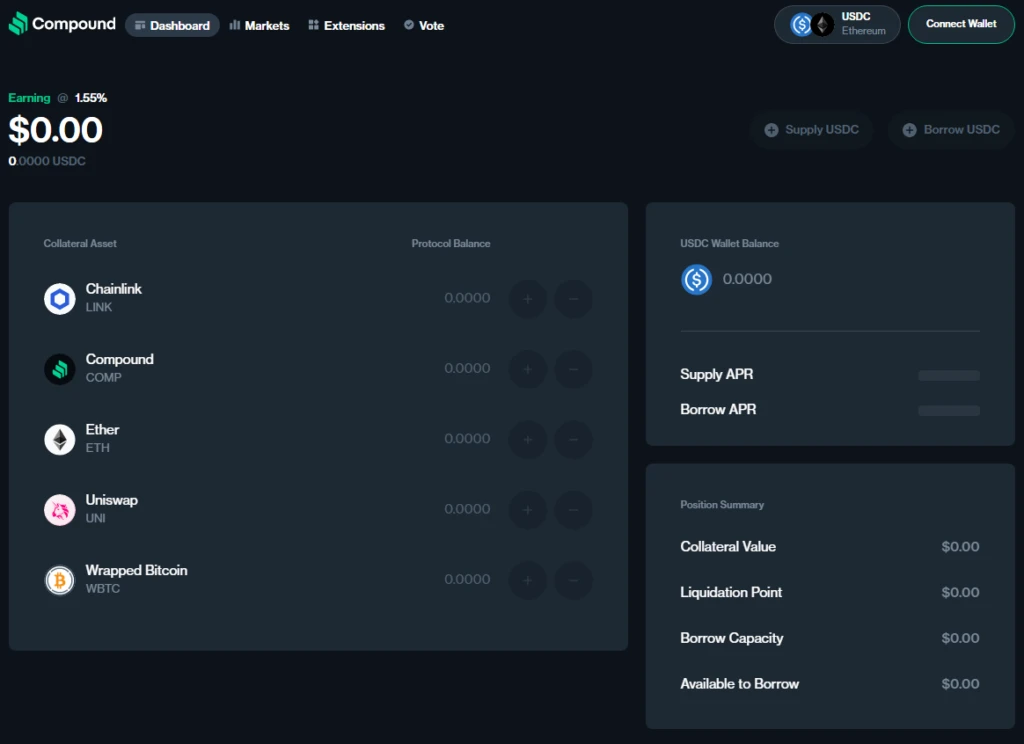Withdraw Wrapped Bitcoin with minus button
Screen dimensions: 1024x744
pyautogui.click(x=573, y=580)
